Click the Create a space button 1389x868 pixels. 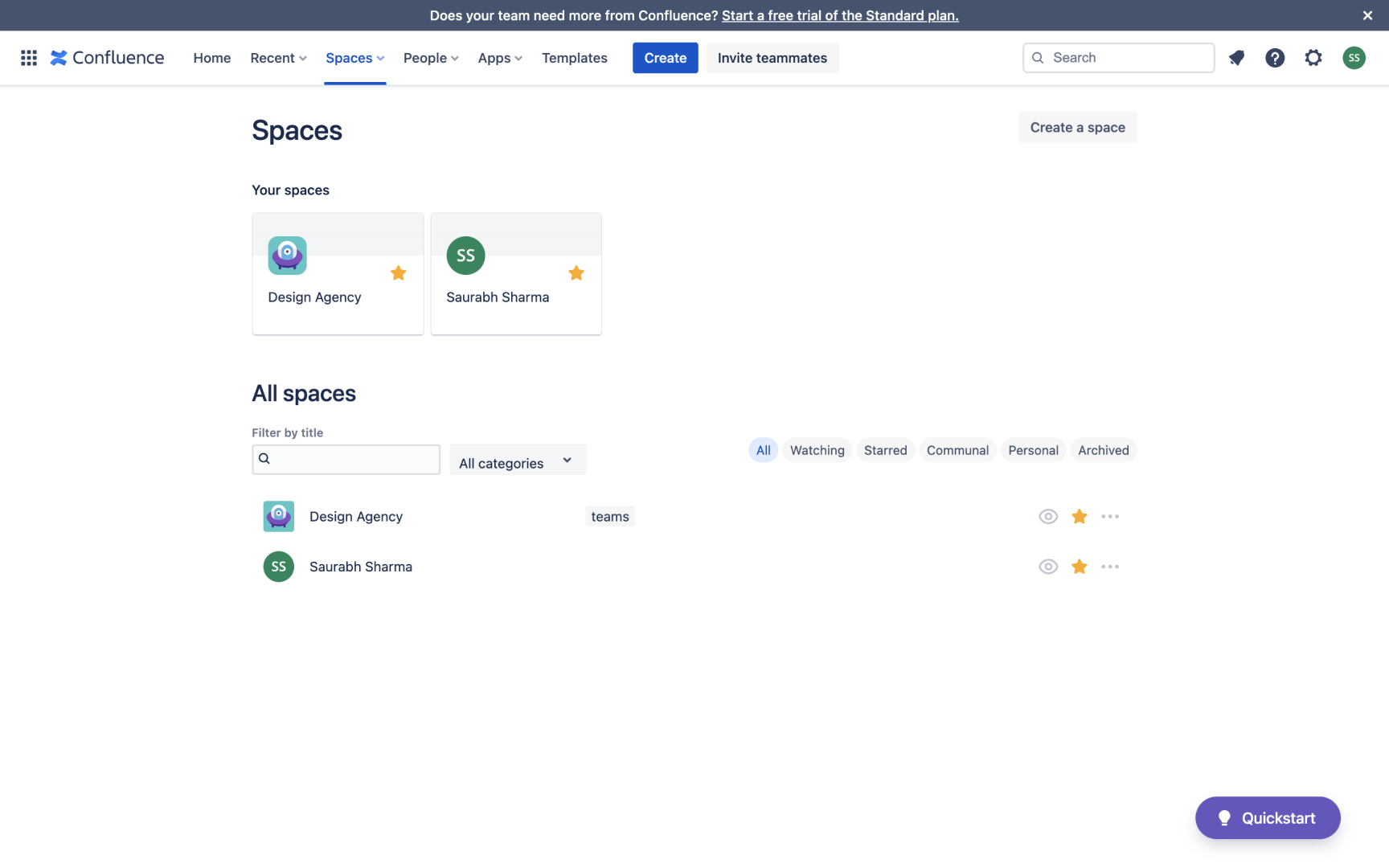(1077, 128)
